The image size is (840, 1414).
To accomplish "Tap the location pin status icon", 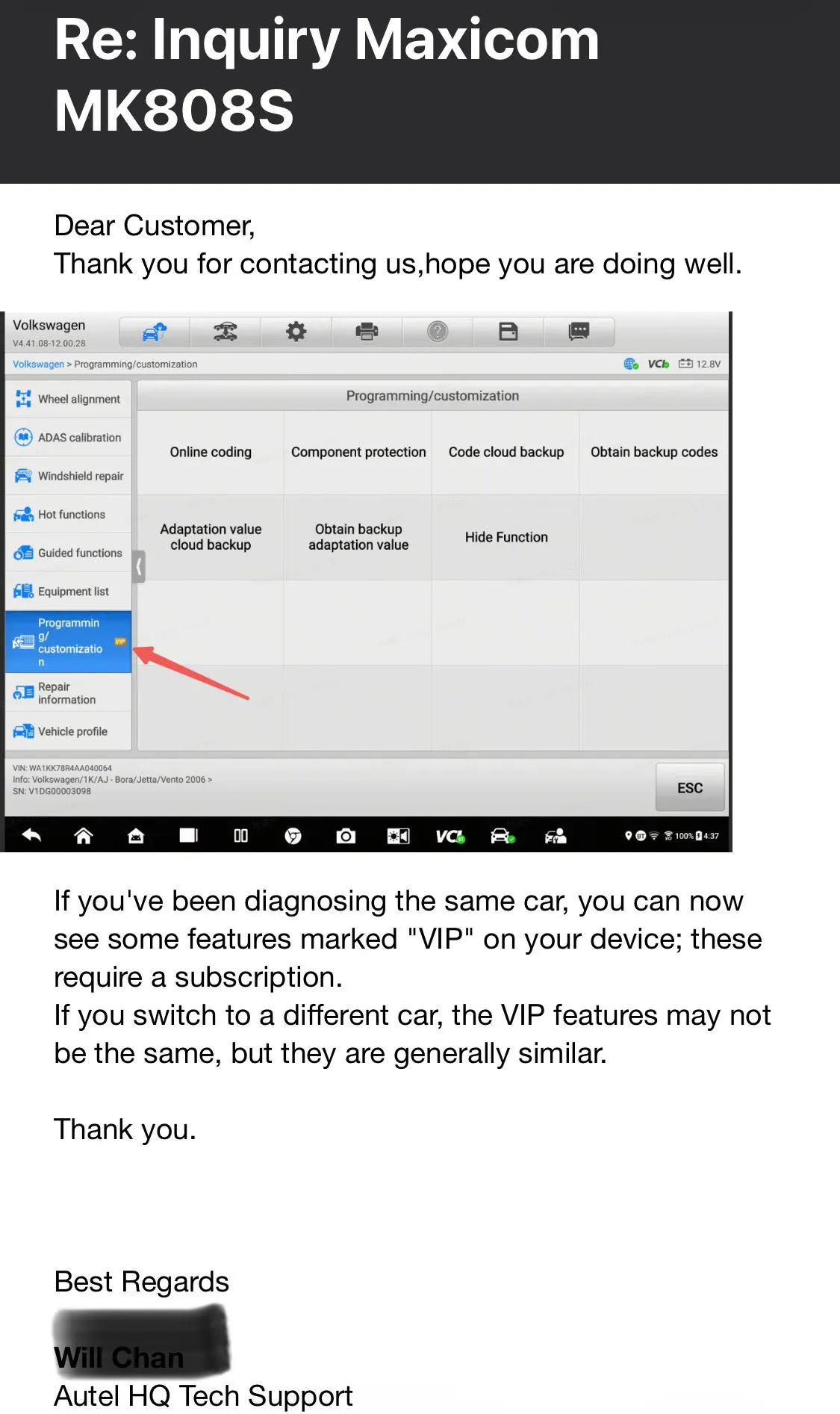I will point(629,836).
